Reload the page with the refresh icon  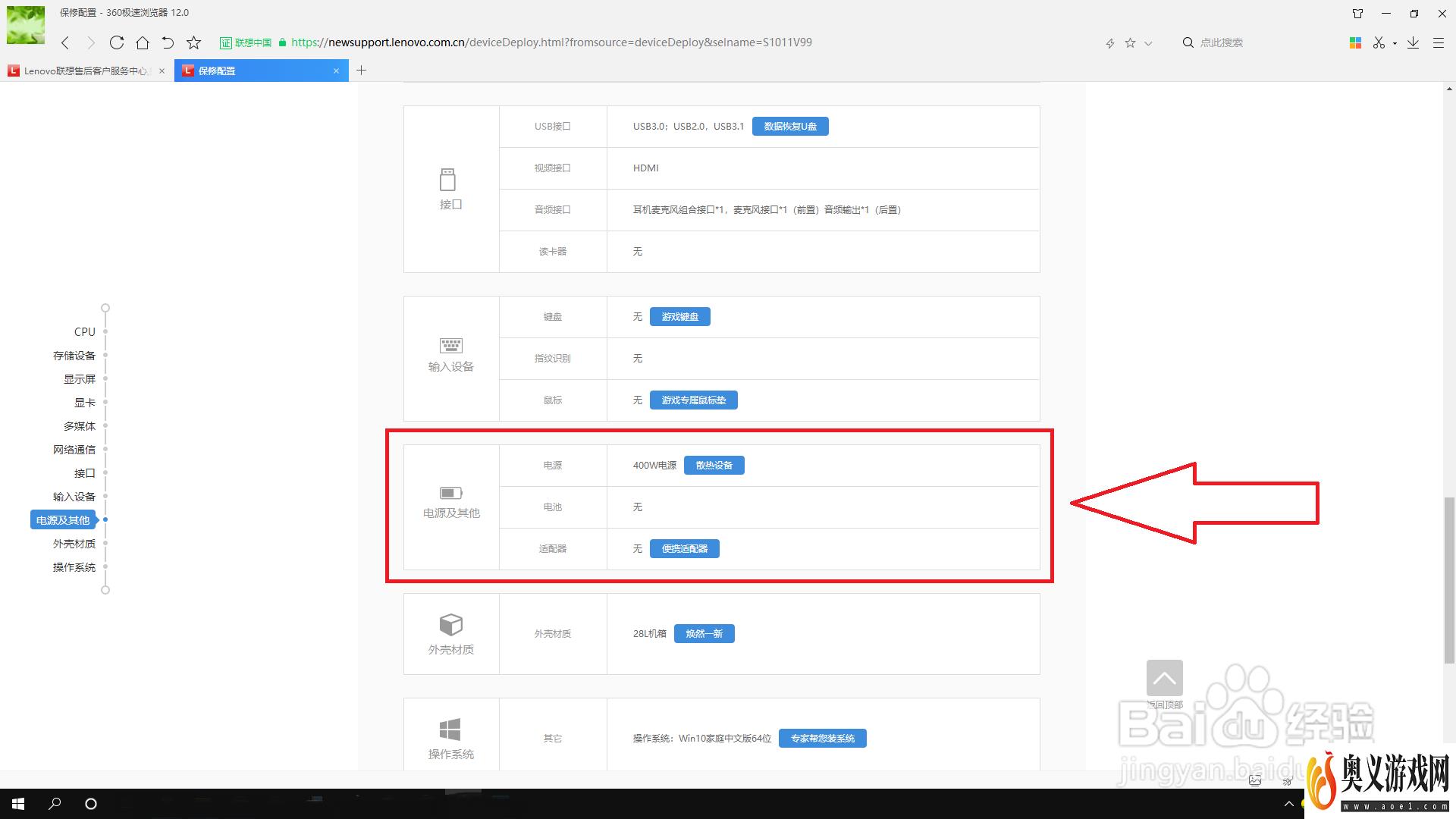pos(116,42)
